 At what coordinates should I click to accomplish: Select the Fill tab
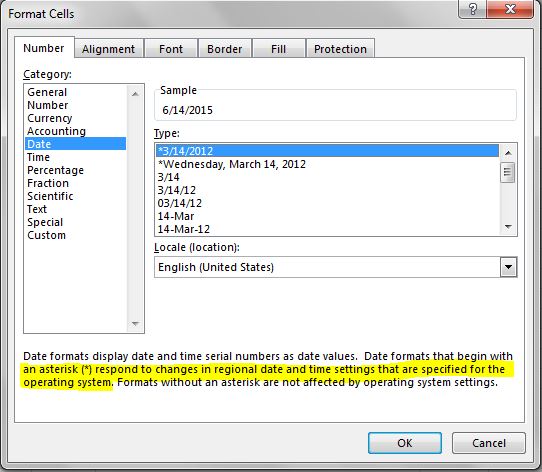click(279, 49)
